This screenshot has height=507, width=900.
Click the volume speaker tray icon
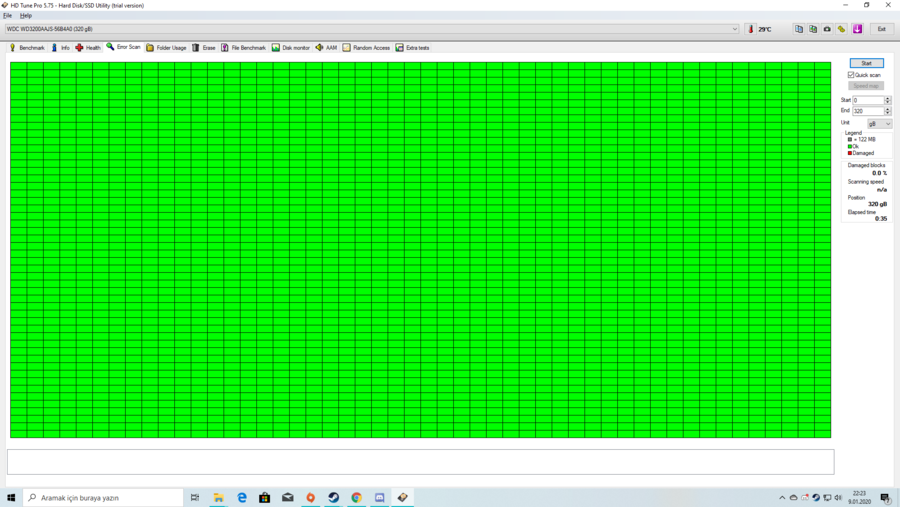tap(838, 498)
